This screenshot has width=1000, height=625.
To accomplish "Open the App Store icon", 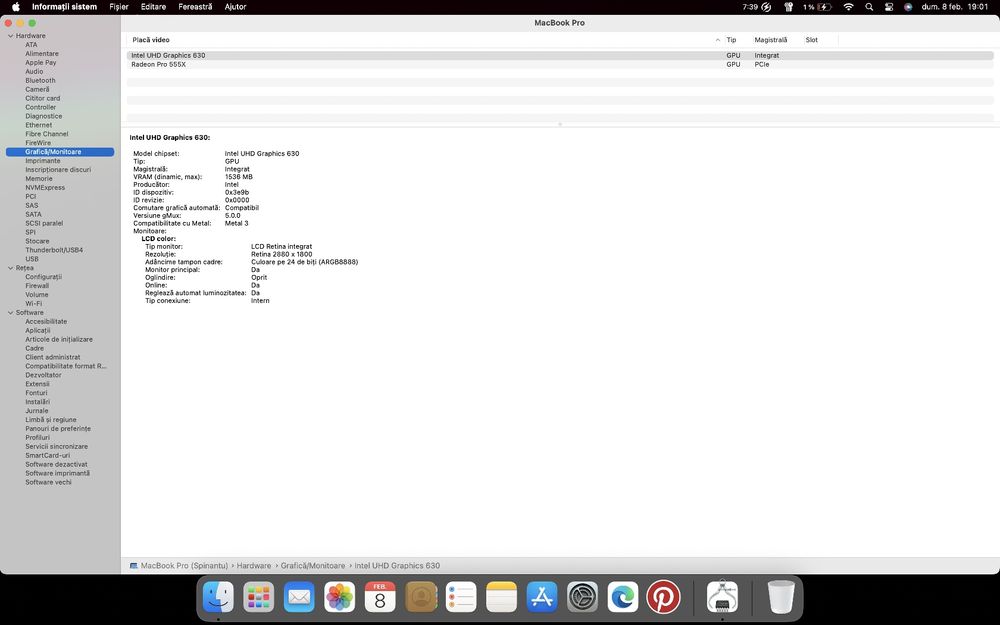I will pos(542,598).
